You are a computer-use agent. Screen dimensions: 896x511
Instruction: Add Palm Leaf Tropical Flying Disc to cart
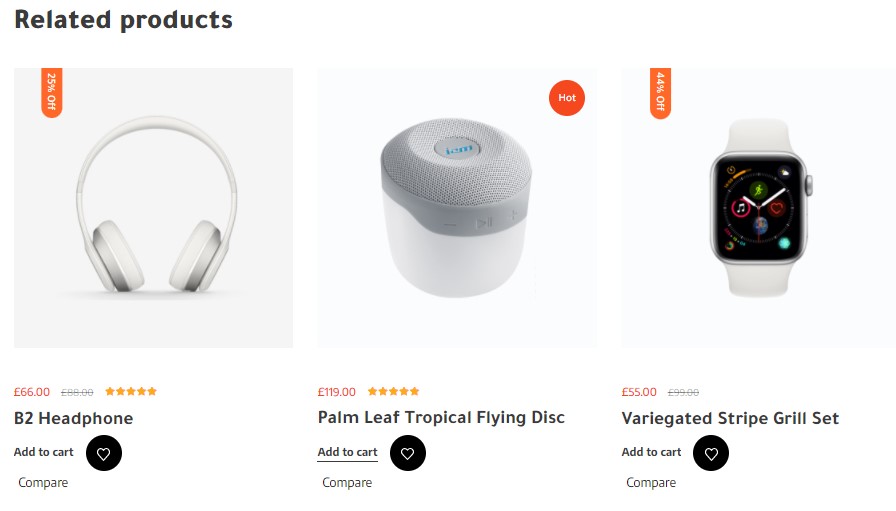(x=348, y=452)
